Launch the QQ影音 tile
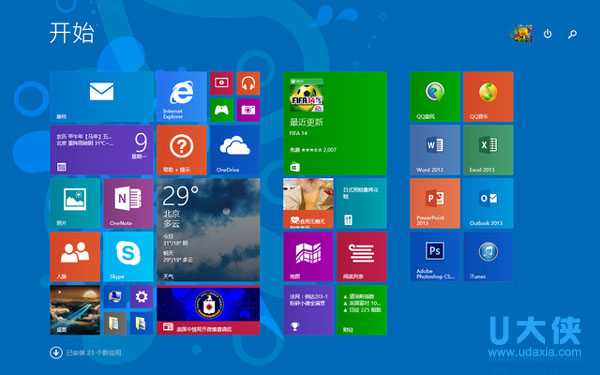Screen dimensions: 600x375 pyautogui.click(x=435, y=97)
